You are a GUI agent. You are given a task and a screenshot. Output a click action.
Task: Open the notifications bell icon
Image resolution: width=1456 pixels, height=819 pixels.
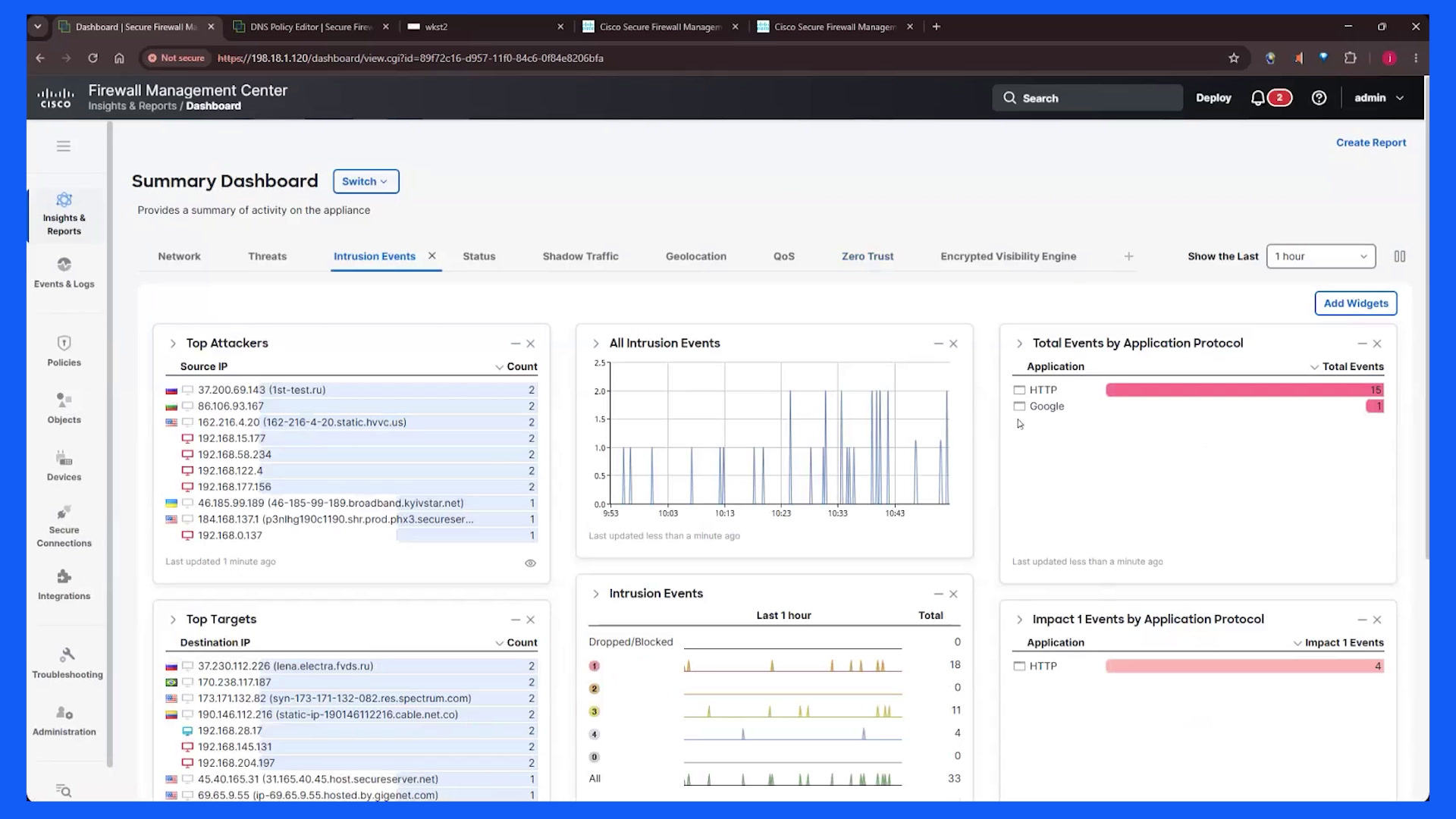(x=1258, y=98)
